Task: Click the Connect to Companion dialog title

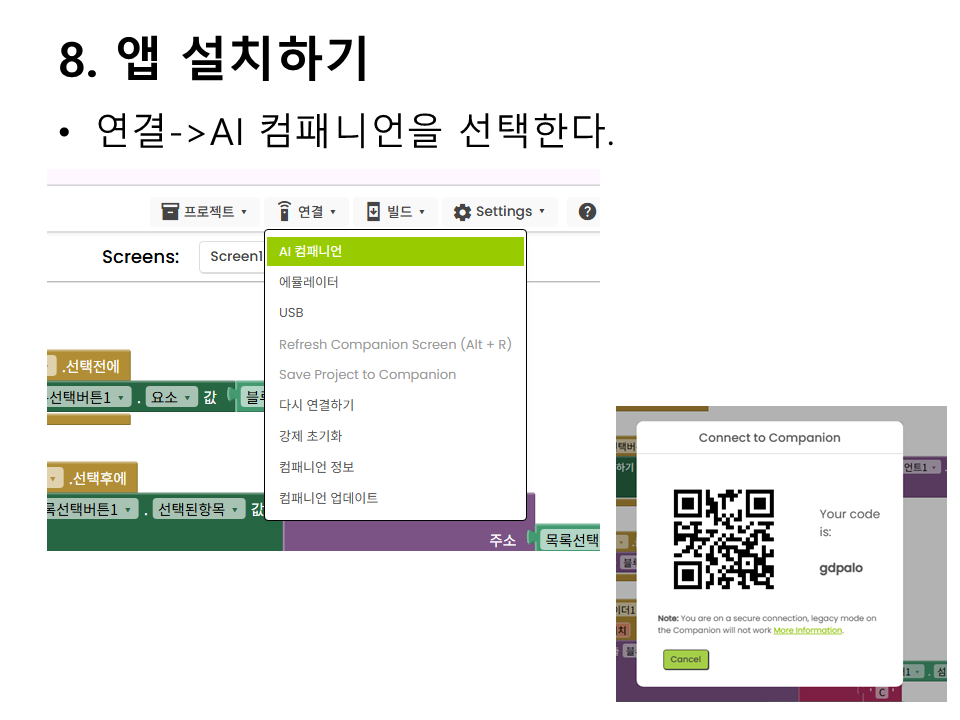Action: pyautogui.click(x=770, y=438)
